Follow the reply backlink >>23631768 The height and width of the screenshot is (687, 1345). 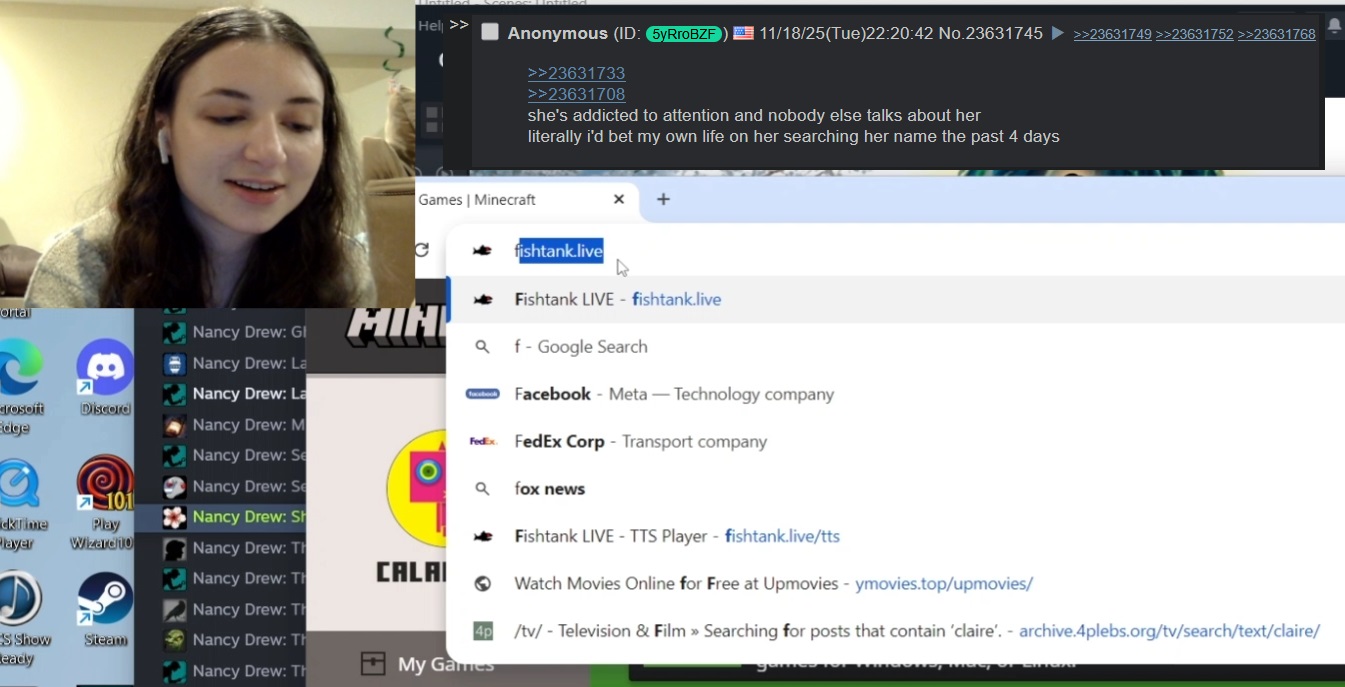coord(1276,34)
